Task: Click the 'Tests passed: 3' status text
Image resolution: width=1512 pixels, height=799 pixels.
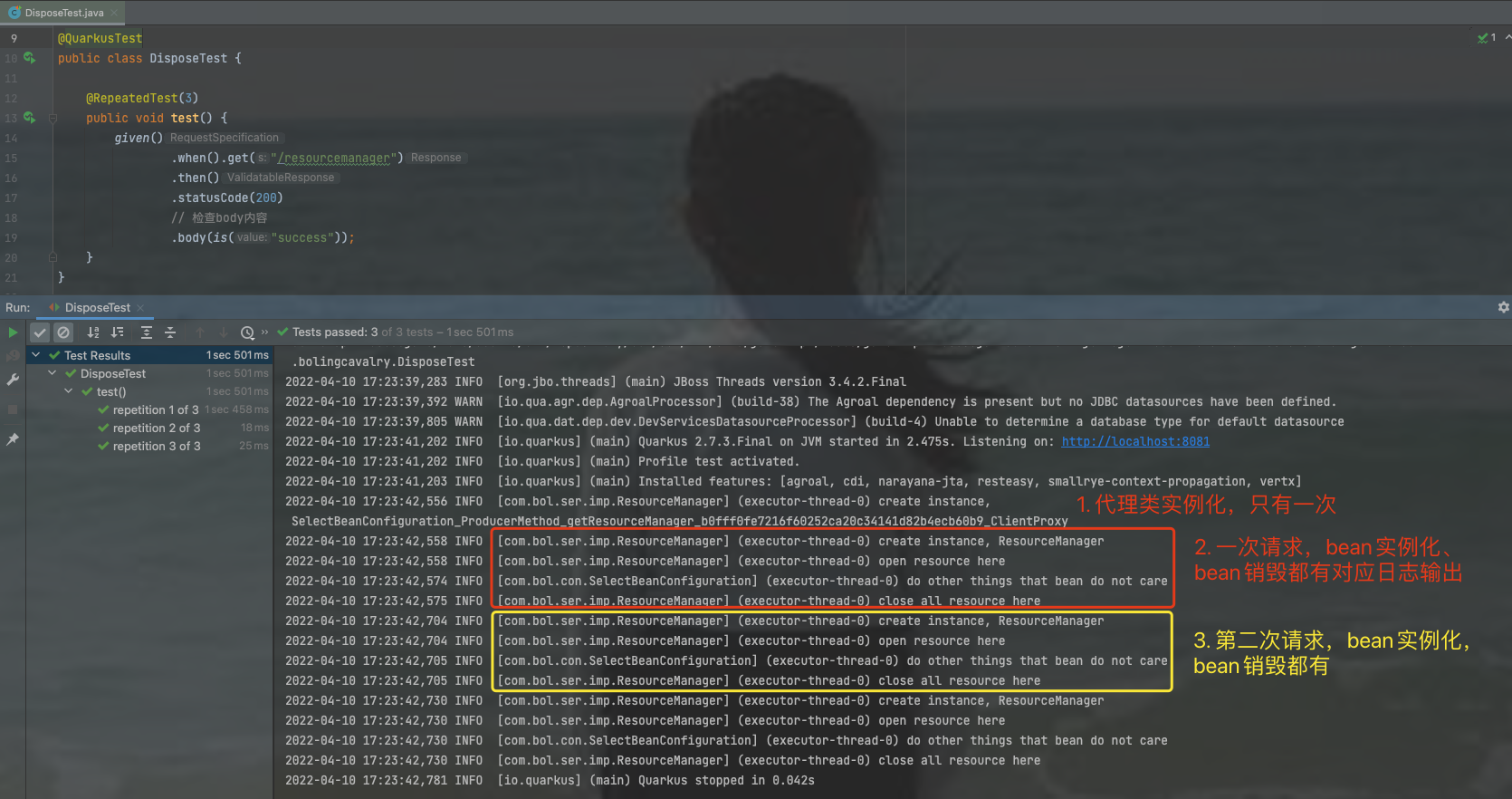Action: pyautogui.click(x=335, y=332)
